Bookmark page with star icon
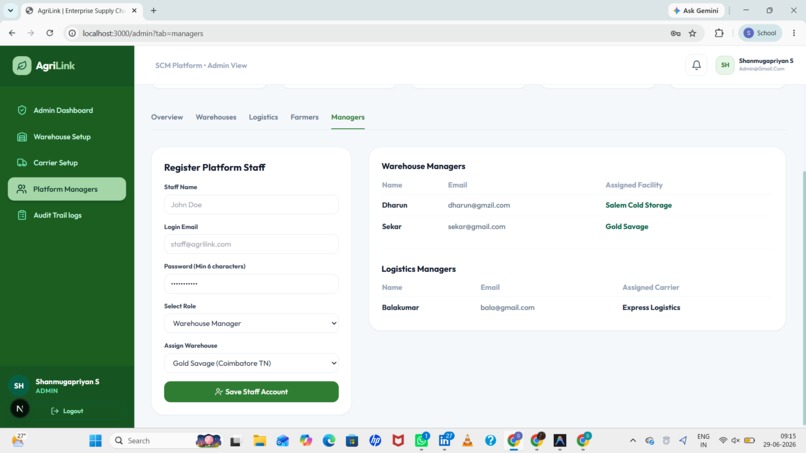This screenshot has height=453, width=806. [x=692, y=33]
